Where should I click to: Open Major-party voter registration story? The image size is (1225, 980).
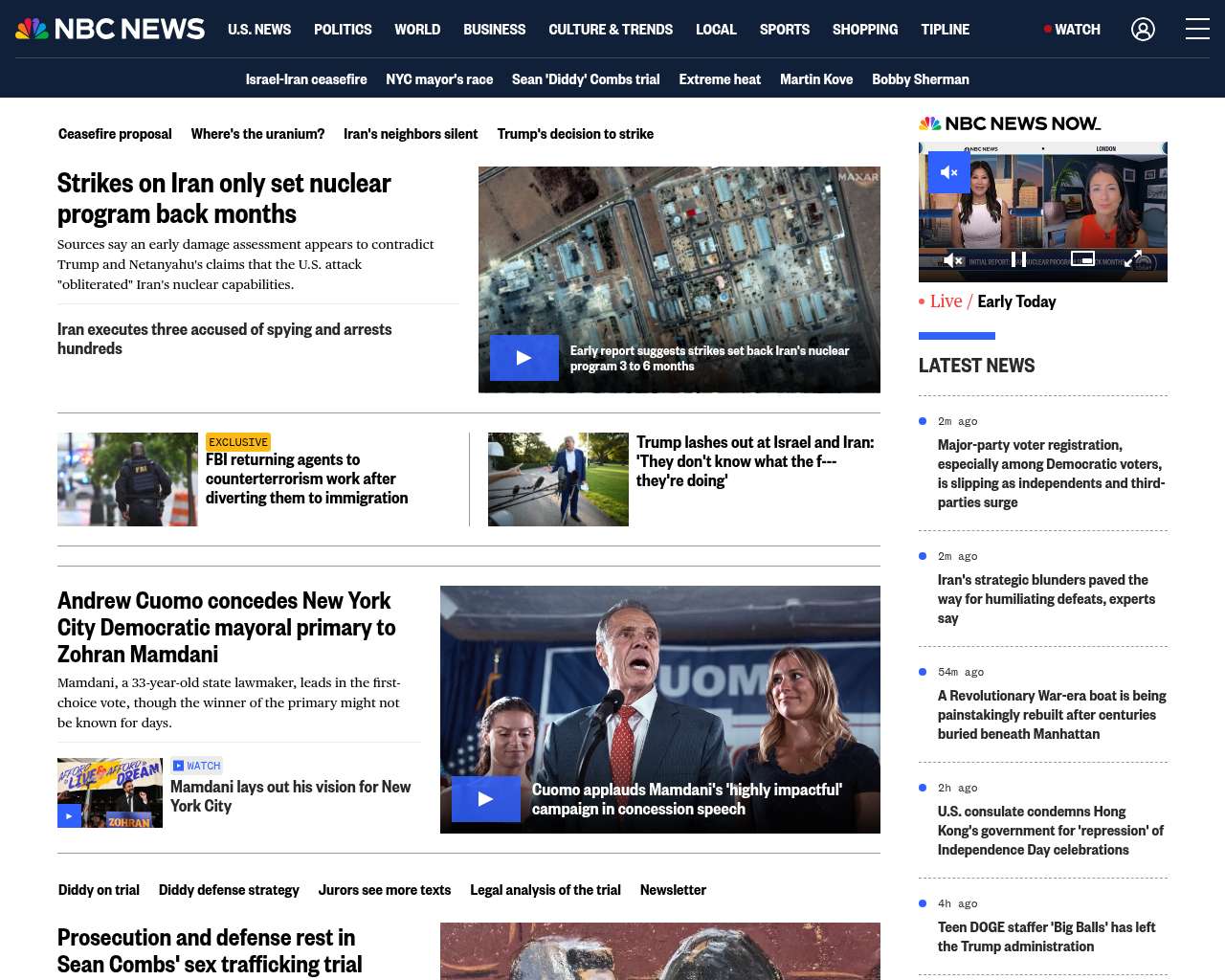coord(1051,474)
